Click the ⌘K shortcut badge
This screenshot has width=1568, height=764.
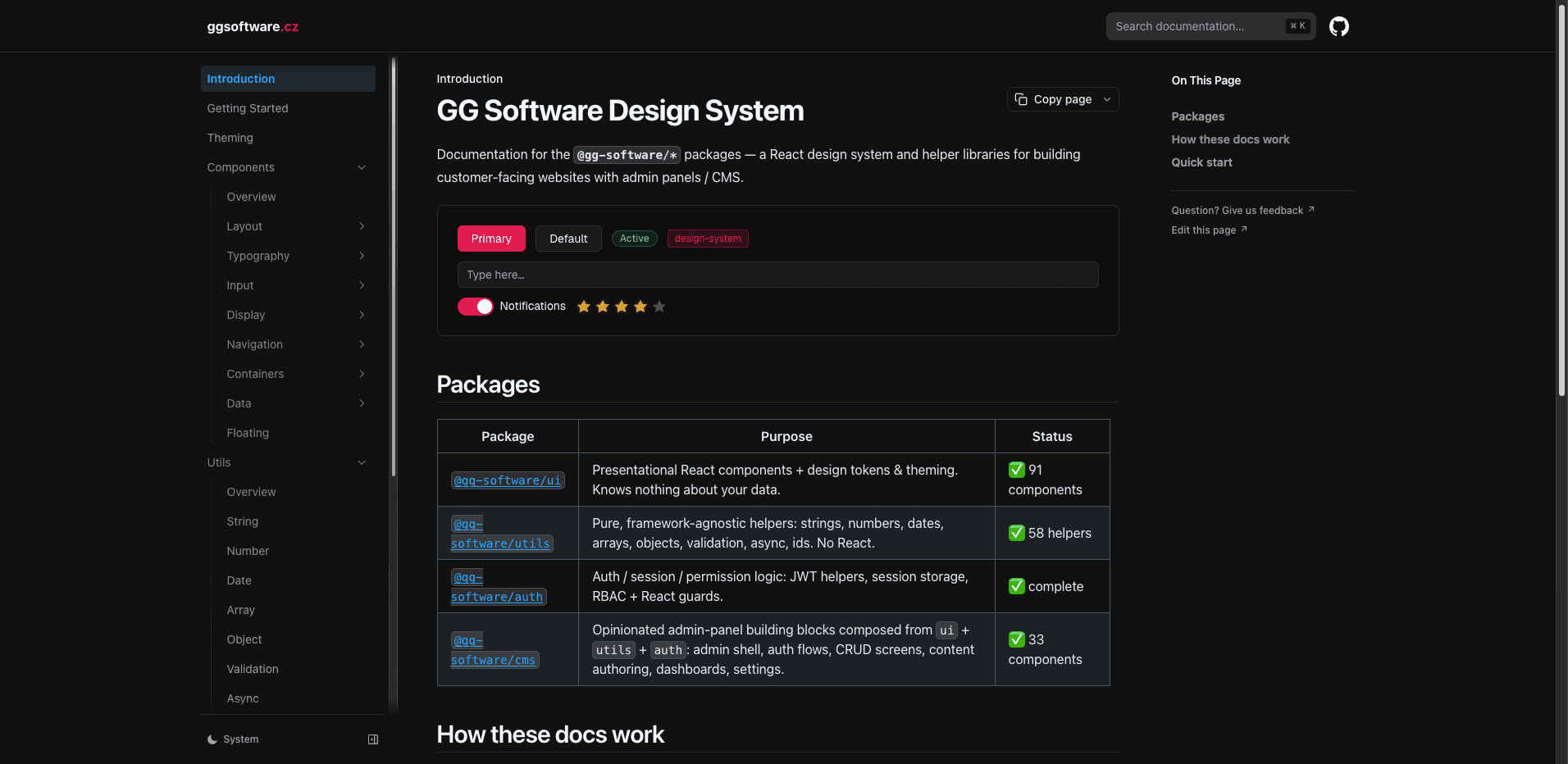click(1297, 26)
